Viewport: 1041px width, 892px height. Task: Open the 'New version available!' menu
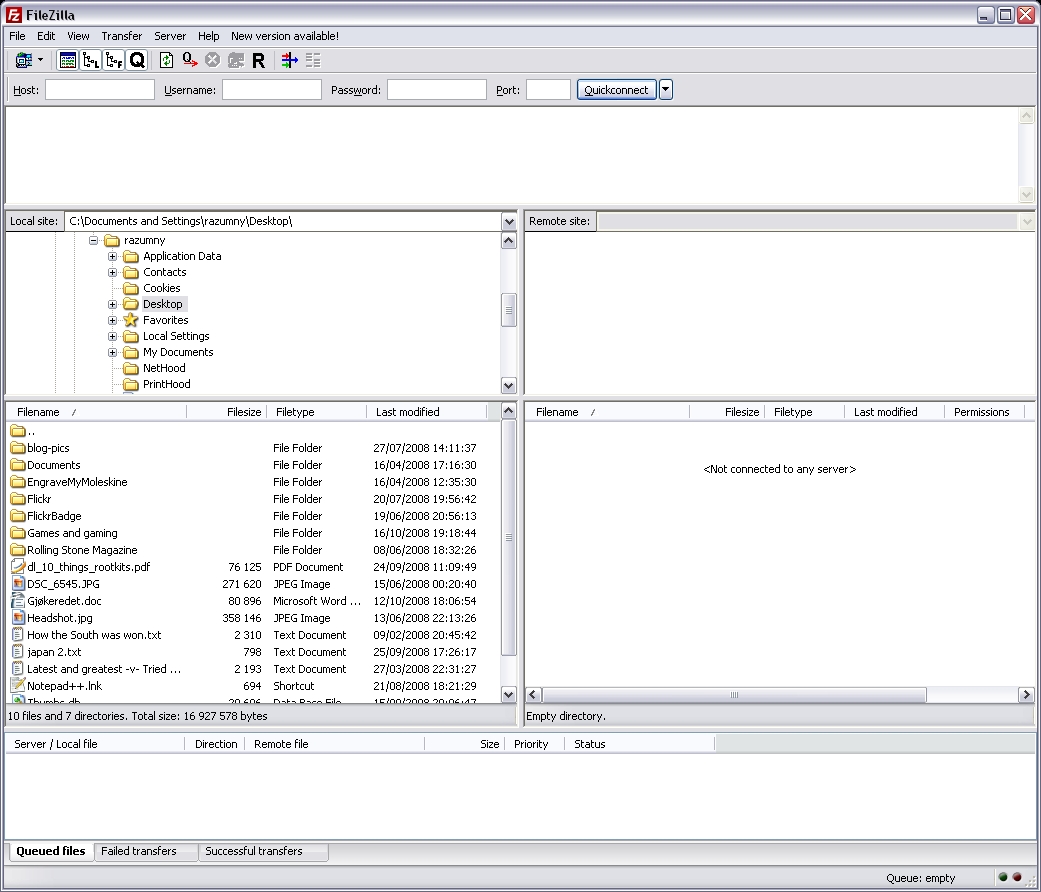click(285, 36)
